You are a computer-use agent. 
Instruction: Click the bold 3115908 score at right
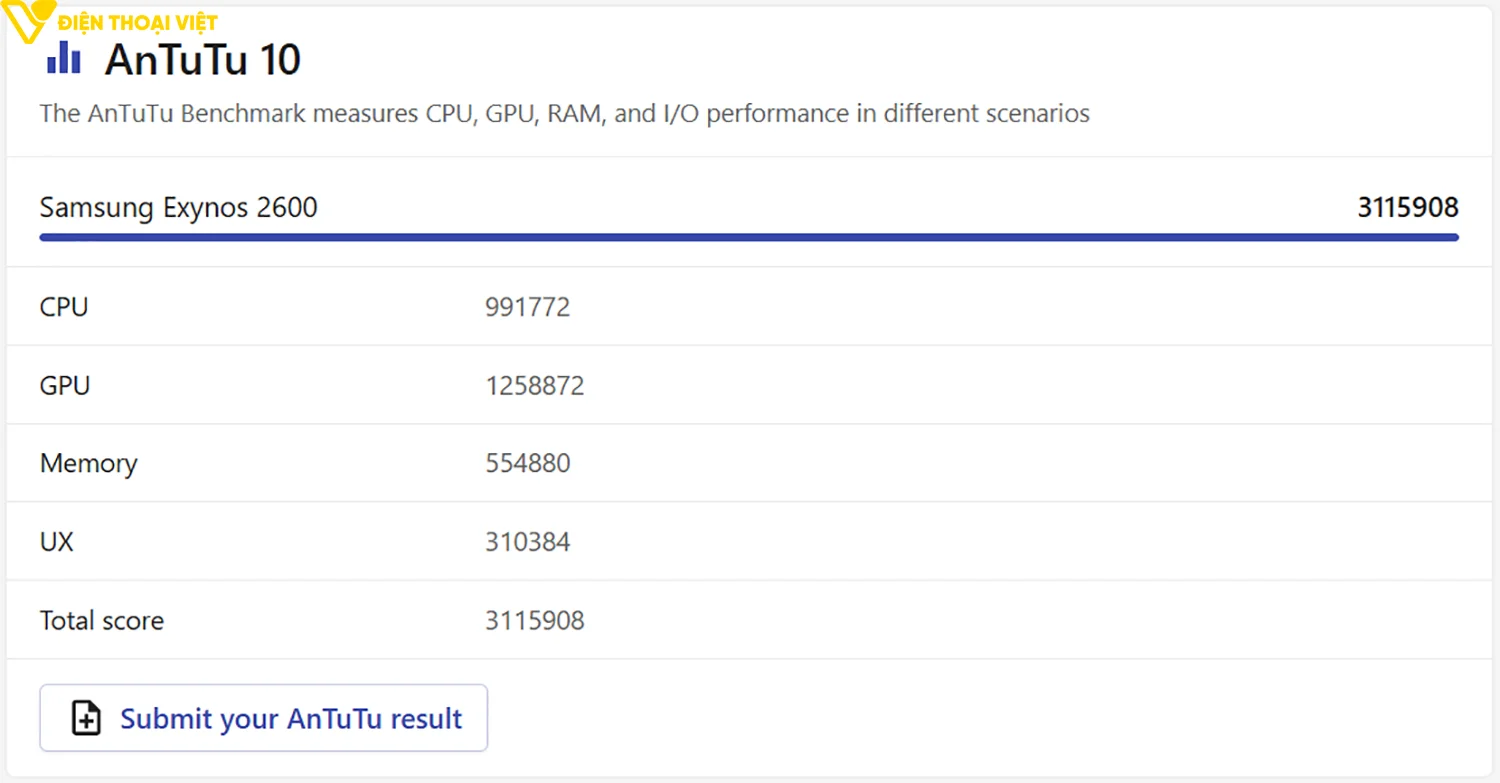[x=1407, y=208]
